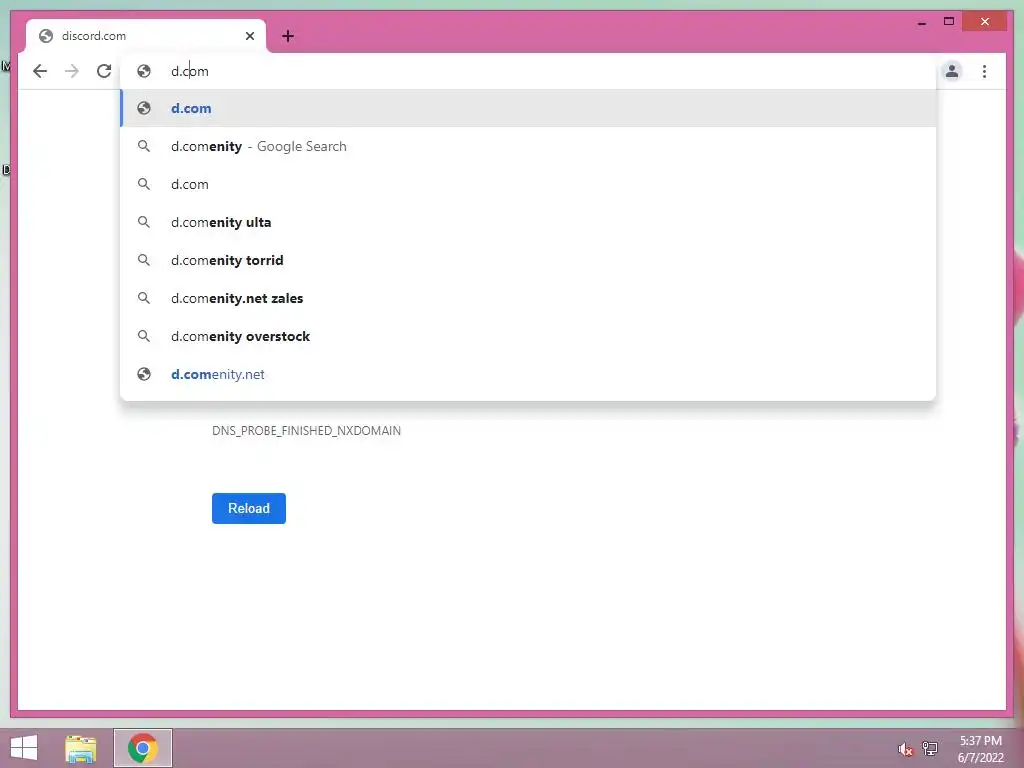Click the forward navigation arrow
Viewport: 1024px width, 768px height.
(x=72, y=71)
